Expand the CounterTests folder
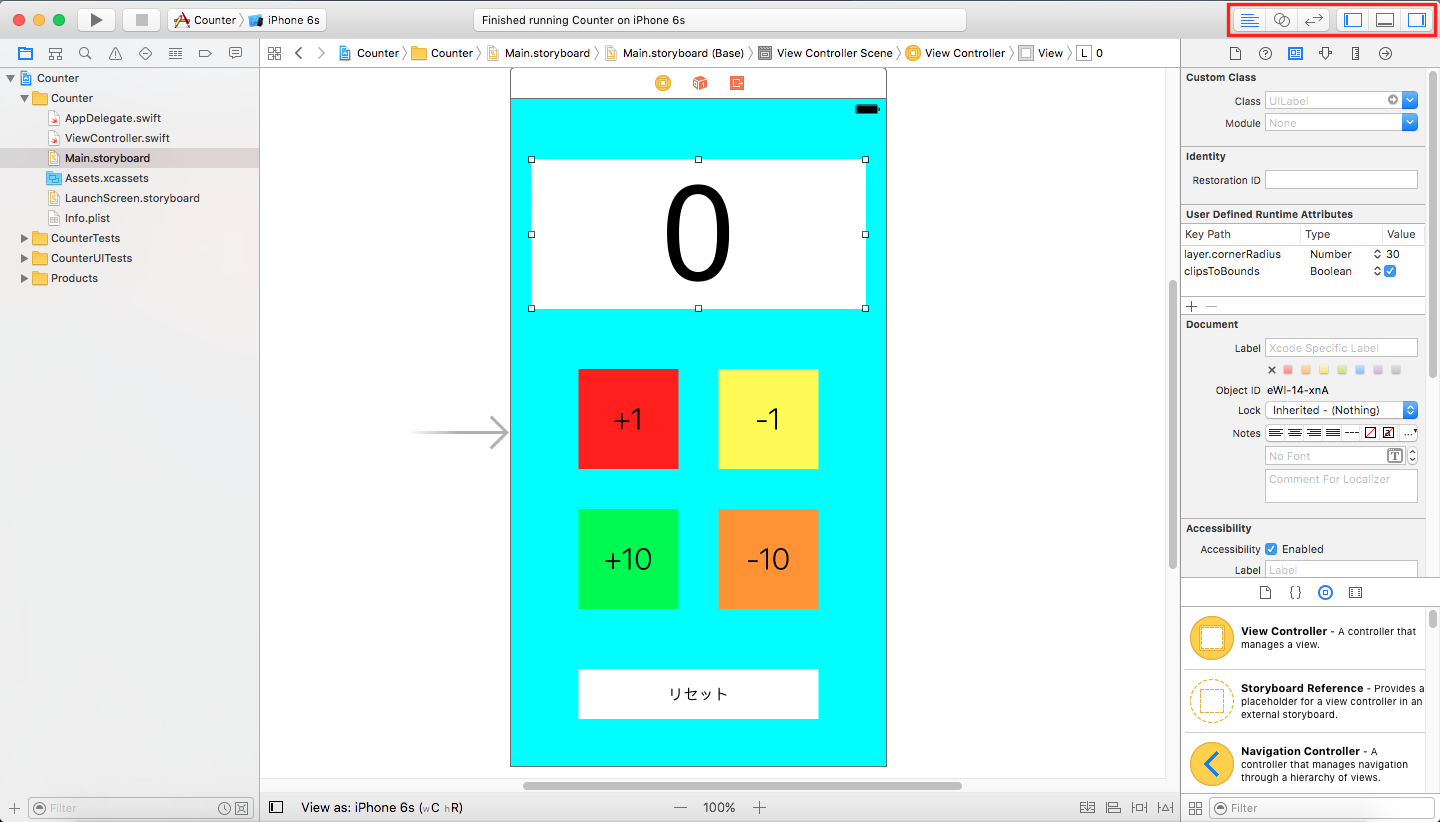 click(24, 238)
